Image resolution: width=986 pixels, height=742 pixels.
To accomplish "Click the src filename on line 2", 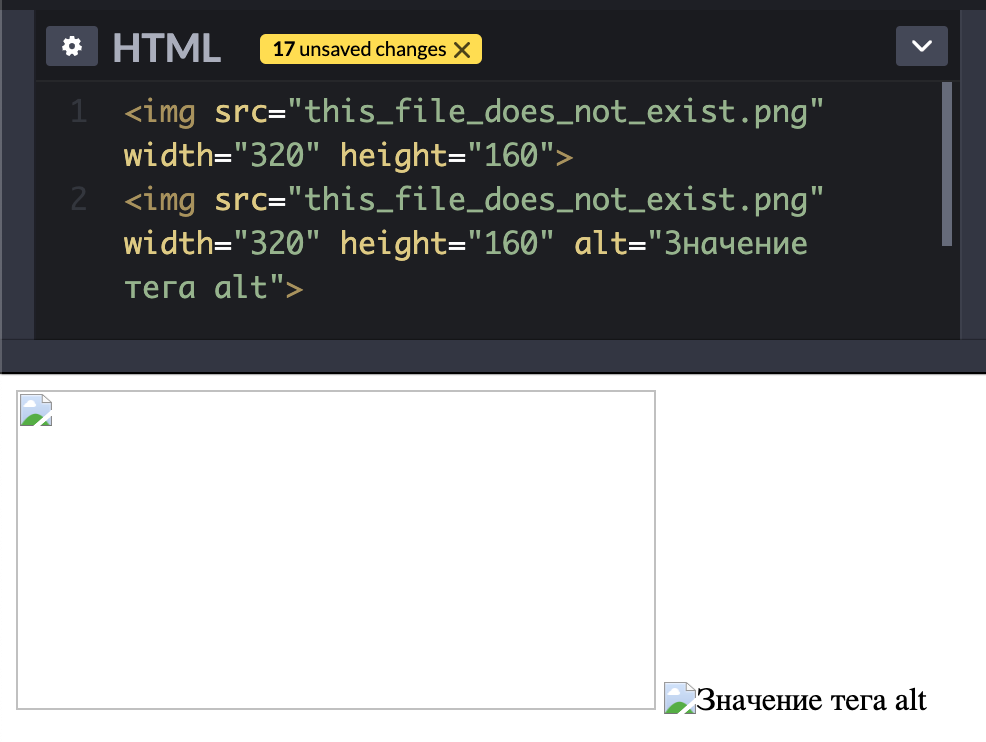I will coord(555,200).
